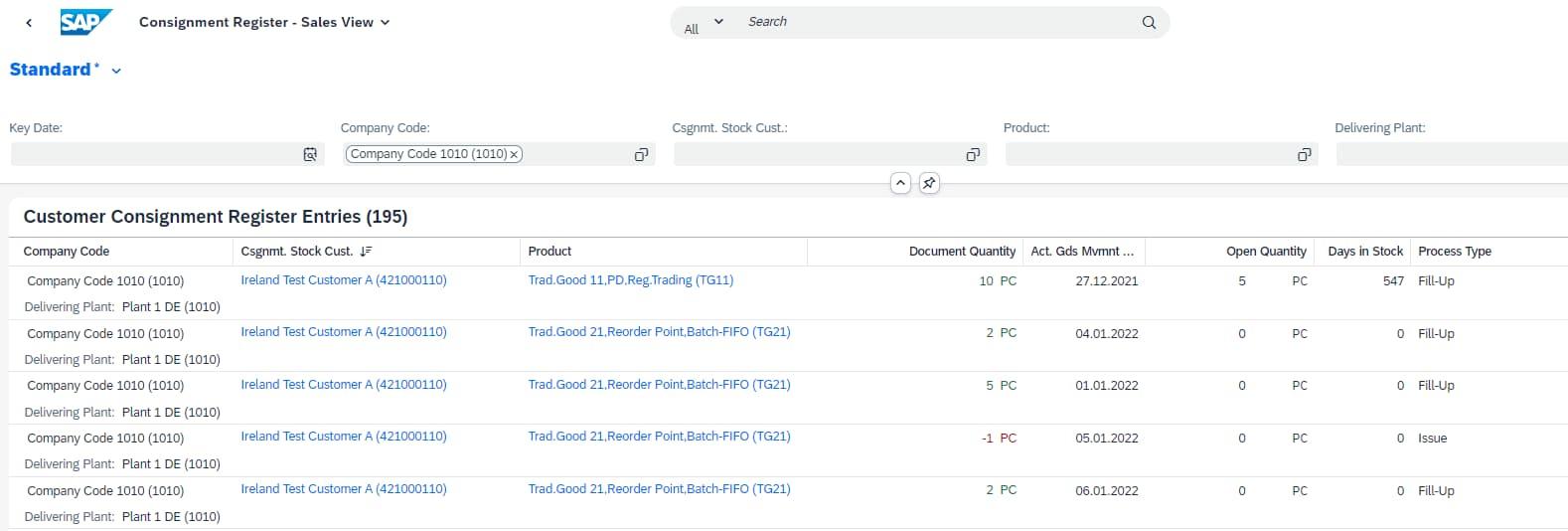Click the Issue process type cell

click(1433, 439)
